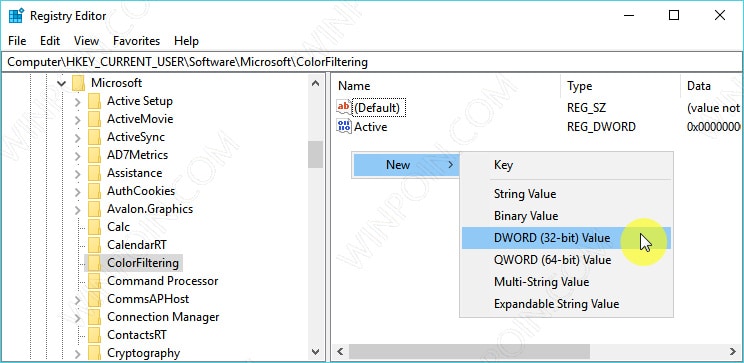Open the Edit menu

tap(50, 41)
